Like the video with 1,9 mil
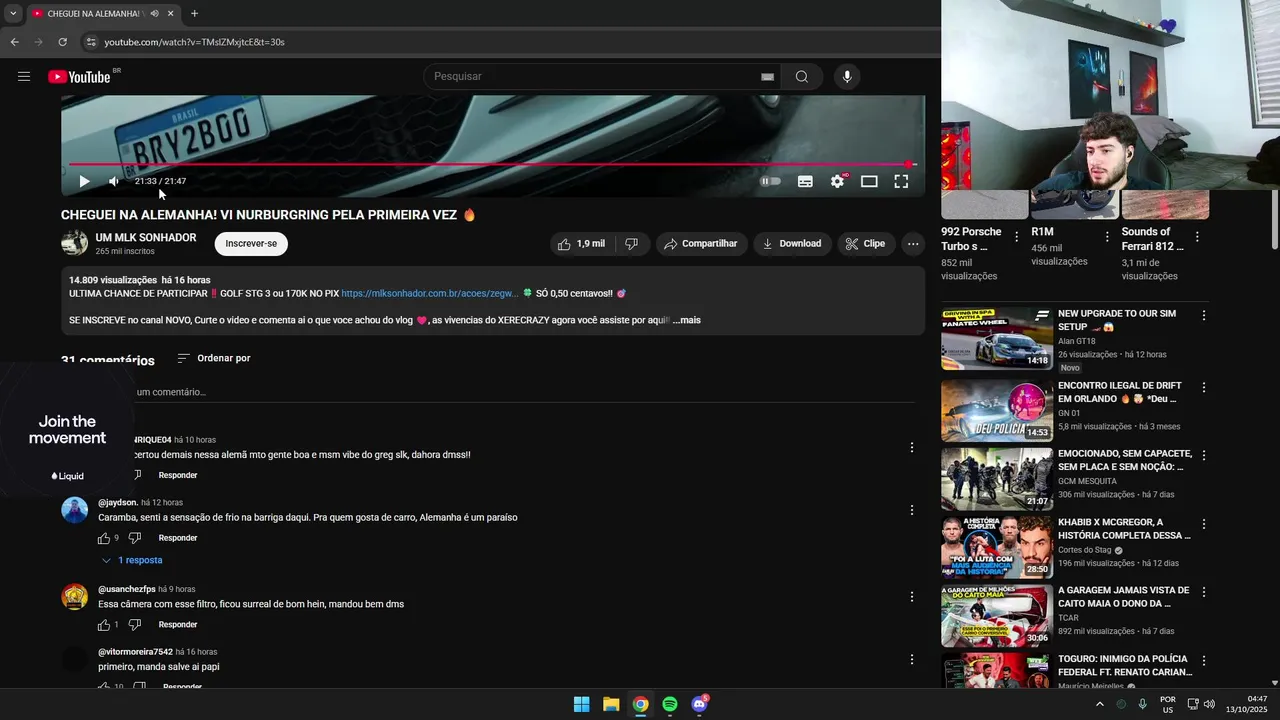 (x=581, y=244)
